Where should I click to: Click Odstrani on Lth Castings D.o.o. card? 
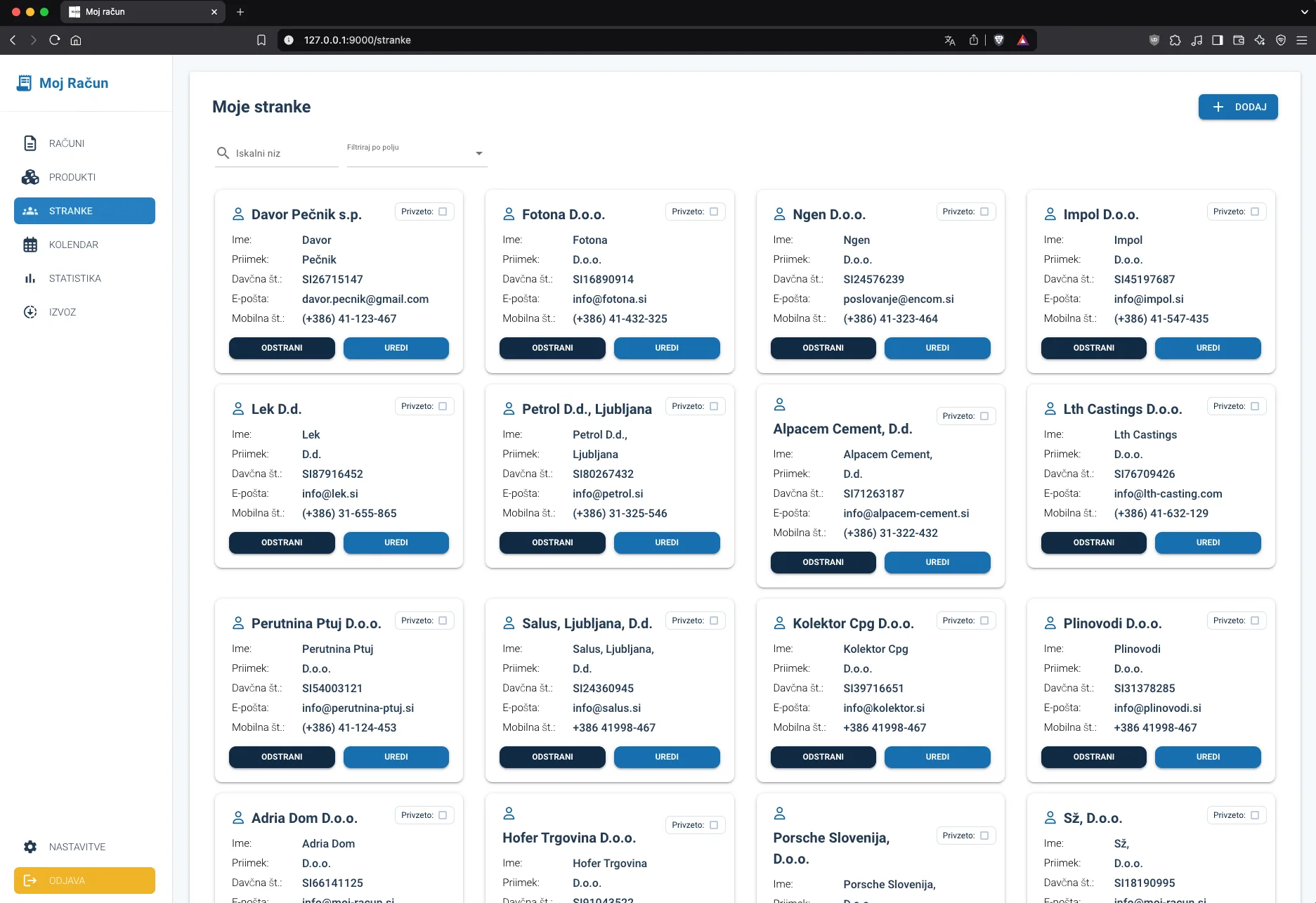(1093, 543)
